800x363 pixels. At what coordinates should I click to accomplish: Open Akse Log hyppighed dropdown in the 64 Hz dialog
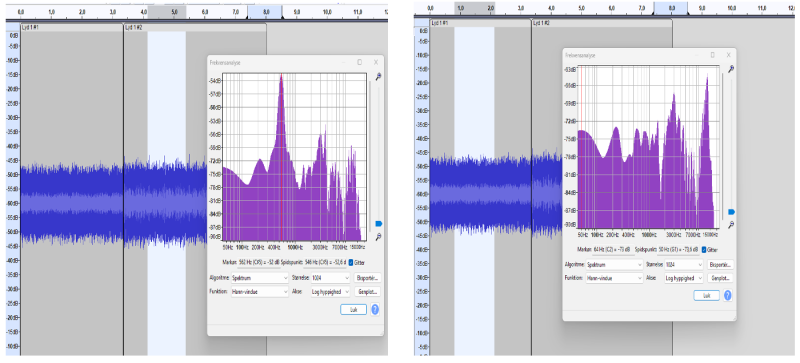pyautogui.click(x=683, y=278)
